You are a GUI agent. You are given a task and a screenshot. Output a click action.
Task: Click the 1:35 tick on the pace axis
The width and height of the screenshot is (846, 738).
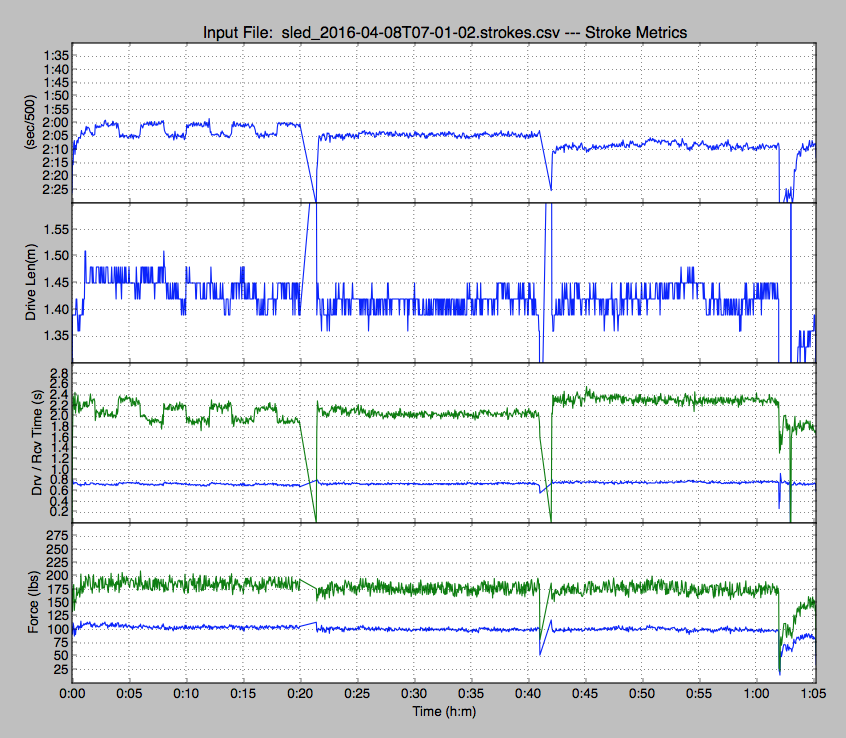55,56
